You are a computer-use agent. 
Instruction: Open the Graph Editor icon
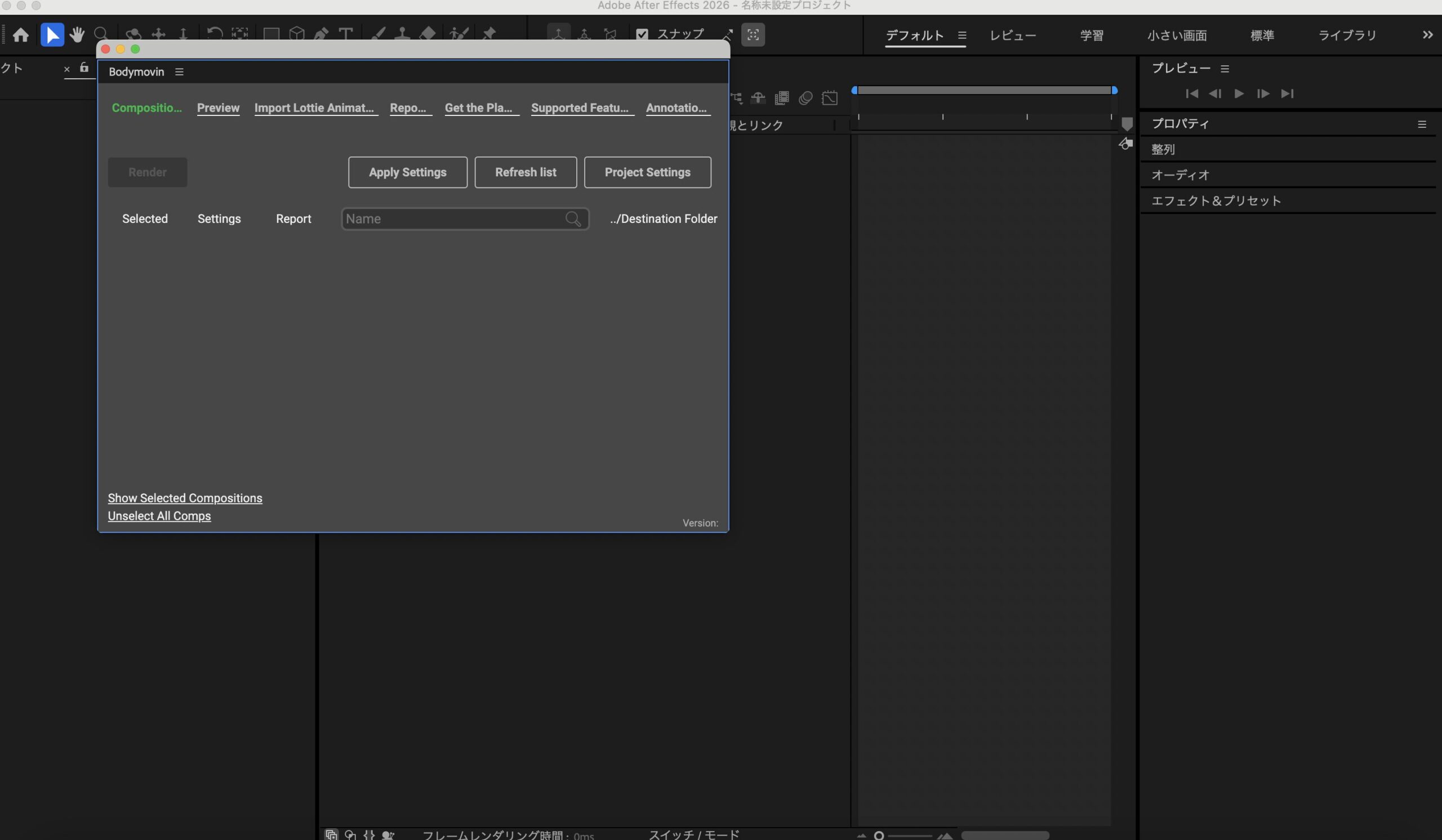[x=830, y=99]
